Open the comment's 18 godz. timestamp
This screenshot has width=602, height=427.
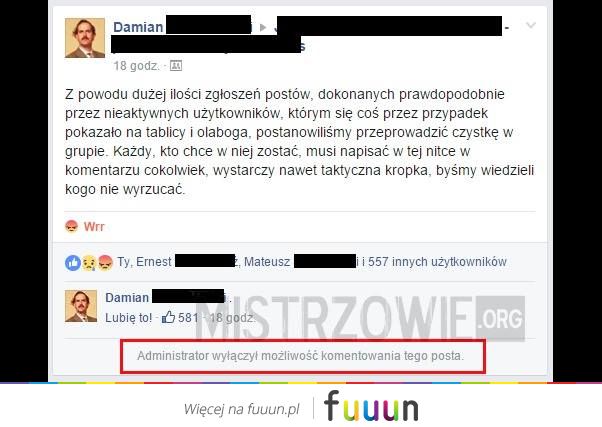tap(232, 318)
